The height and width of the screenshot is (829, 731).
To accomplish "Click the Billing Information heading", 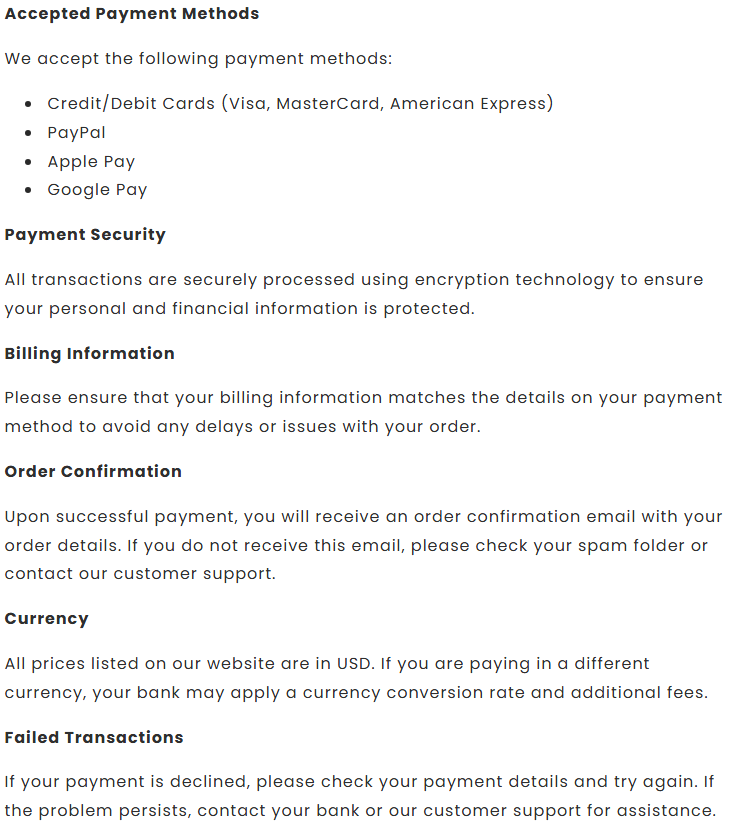I will click(89, 353).
